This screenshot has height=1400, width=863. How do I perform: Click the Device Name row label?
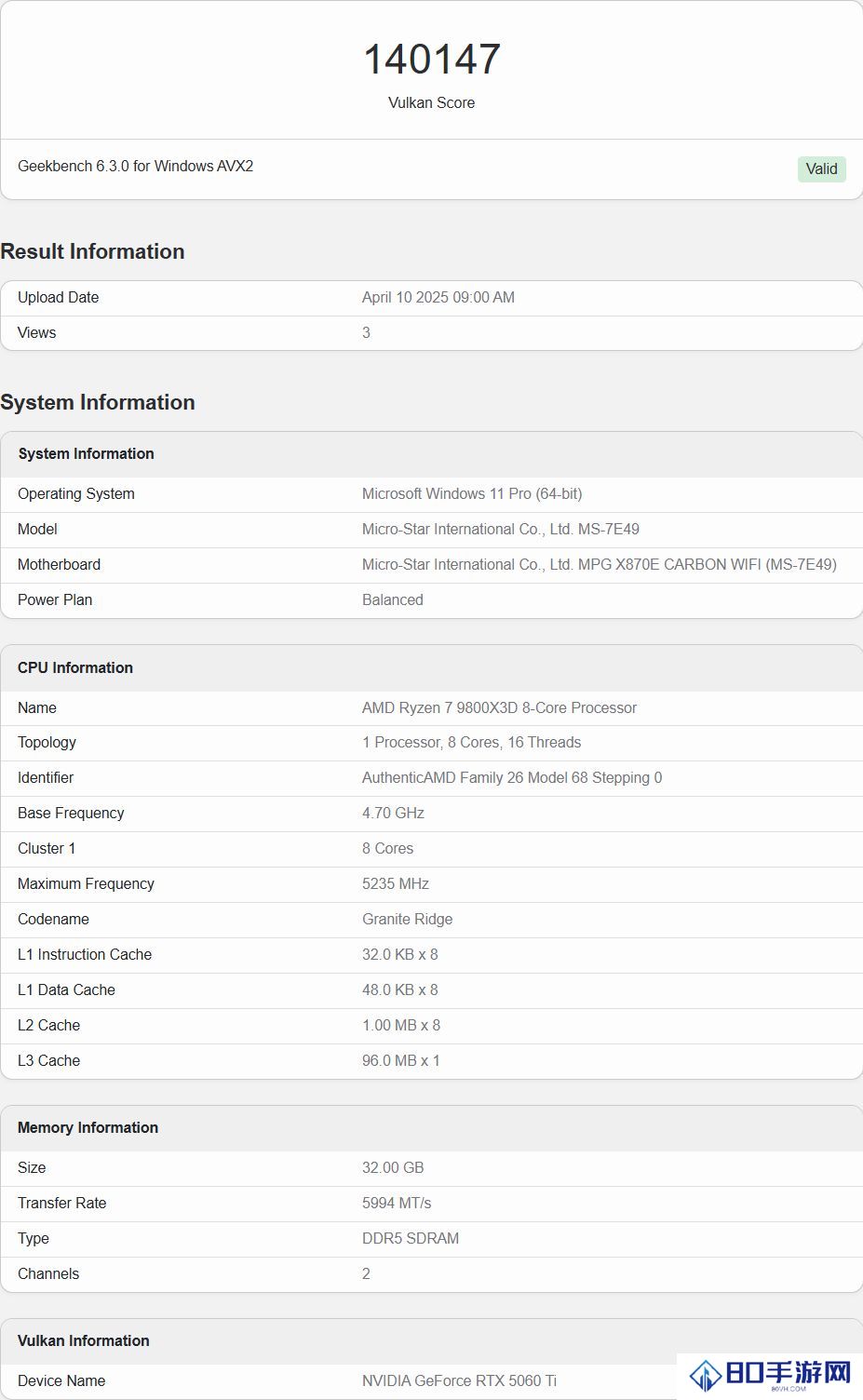pyautogui.click(x=61, y=1380)
